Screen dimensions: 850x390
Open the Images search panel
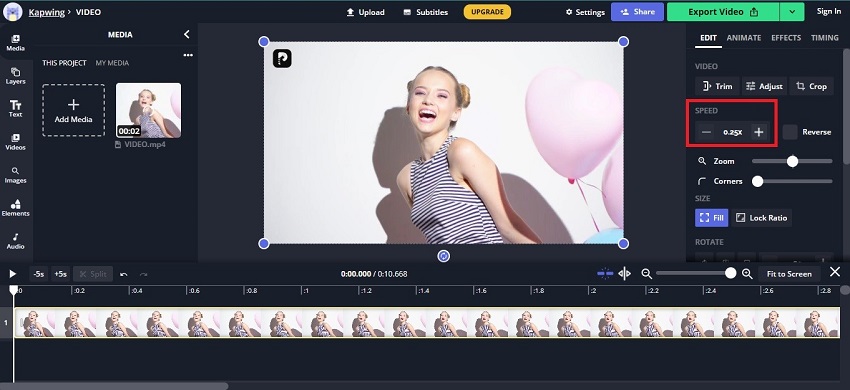[15, 175]
